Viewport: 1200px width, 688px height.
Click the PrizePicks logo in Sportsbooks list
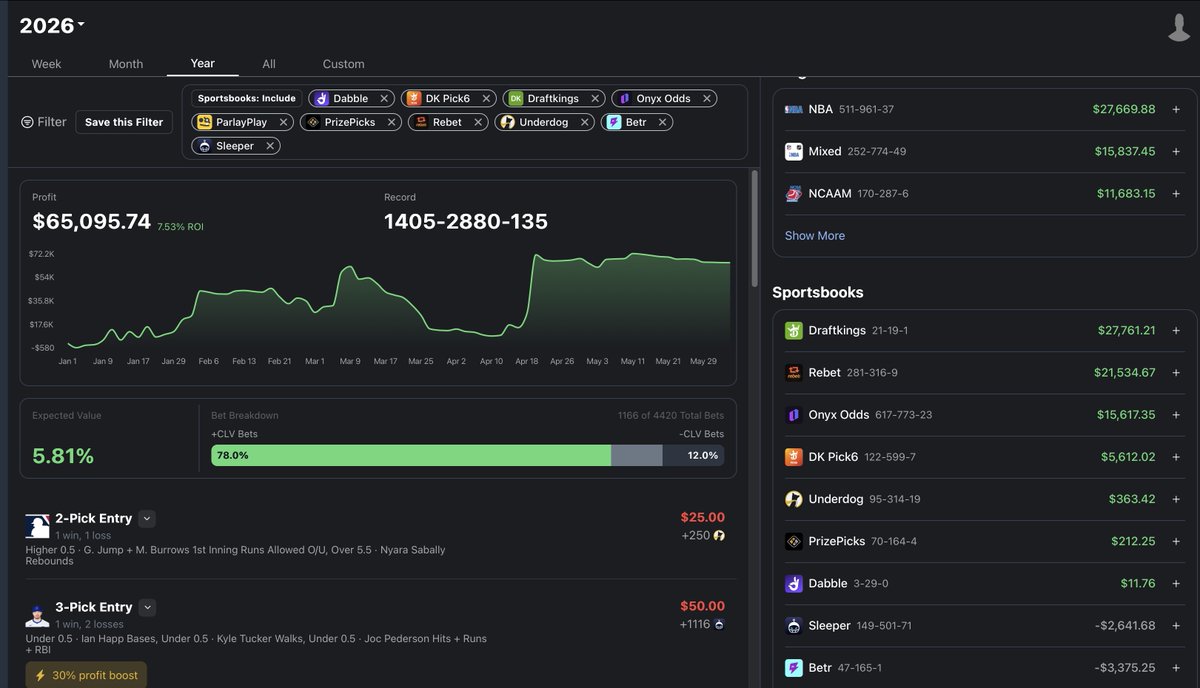coord(794,541)
